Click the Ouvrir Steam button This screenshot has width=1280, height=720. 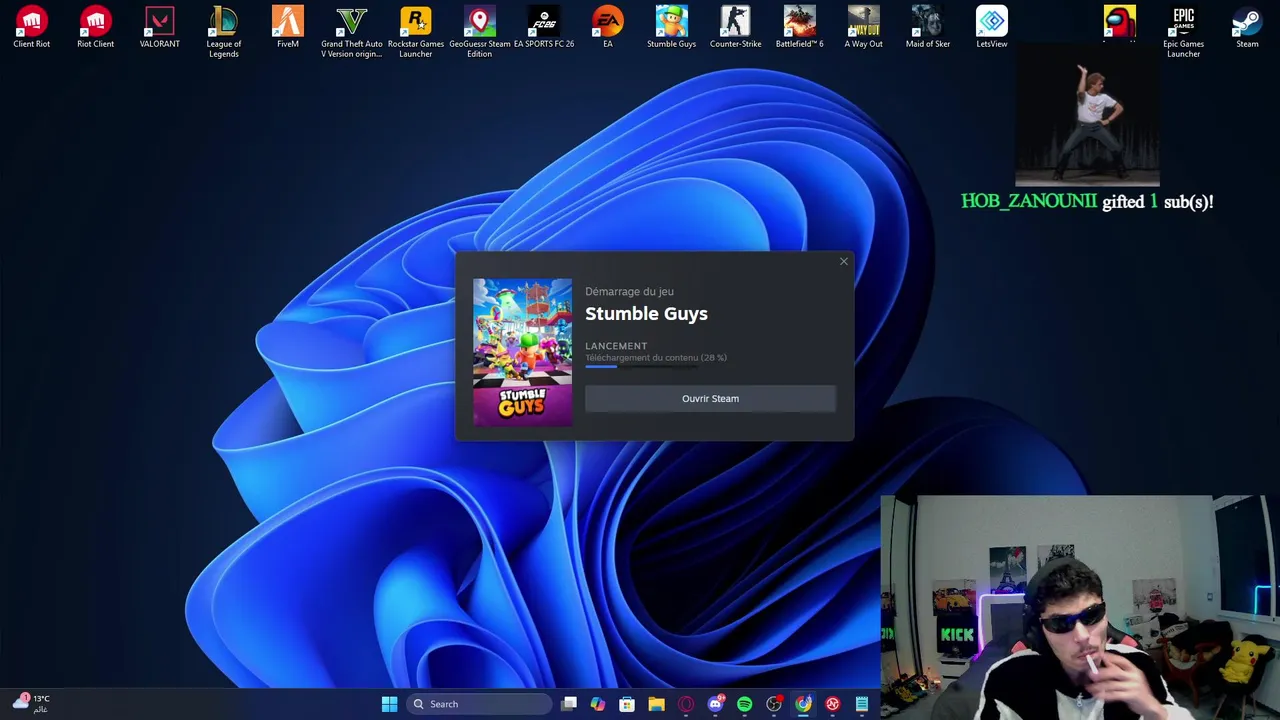tap(710, 398)
